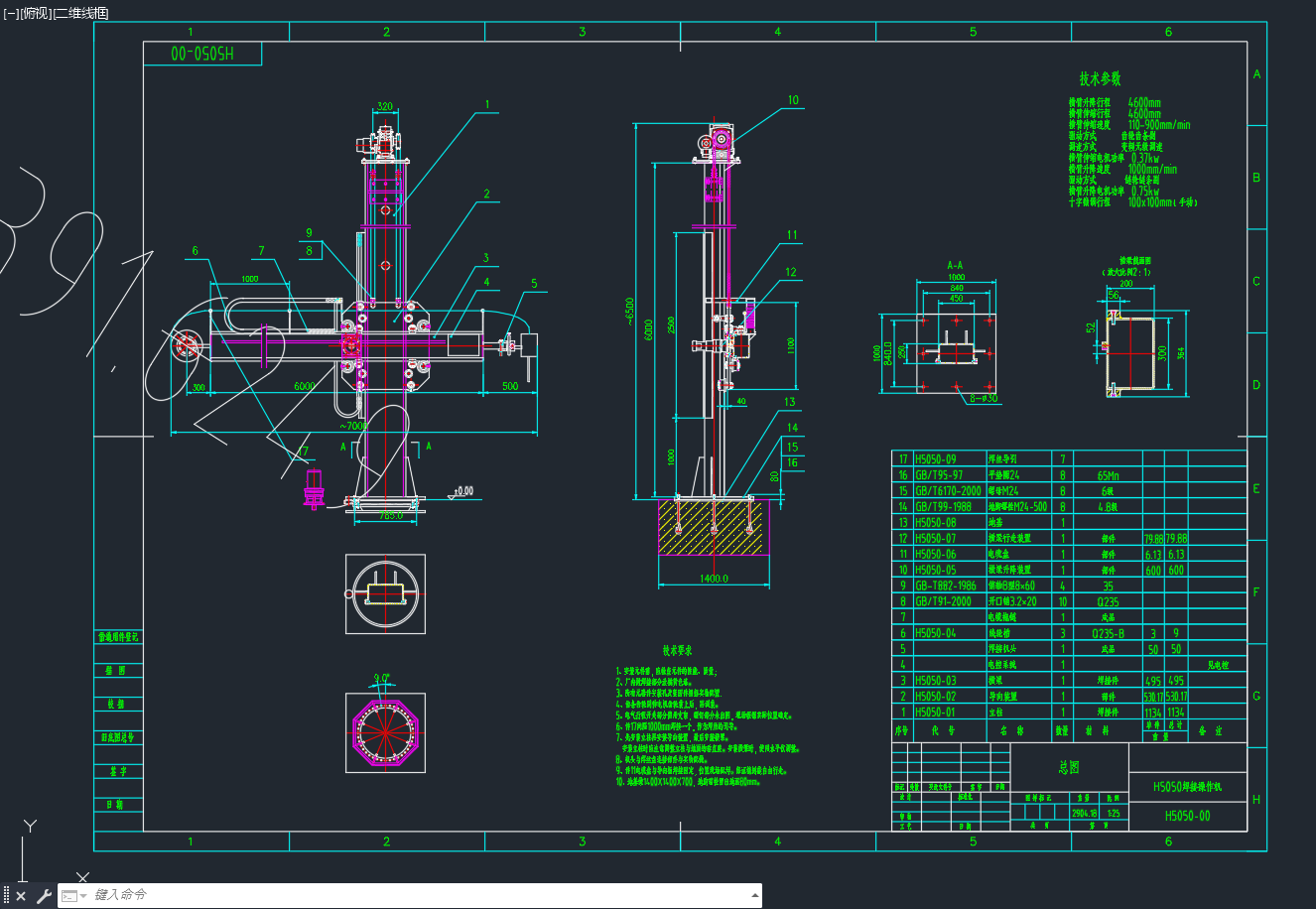Select the Q235-B material cell
The height and width of the screenshot is (909, 1316).
pyautogui.click(x=1108, y=633)
